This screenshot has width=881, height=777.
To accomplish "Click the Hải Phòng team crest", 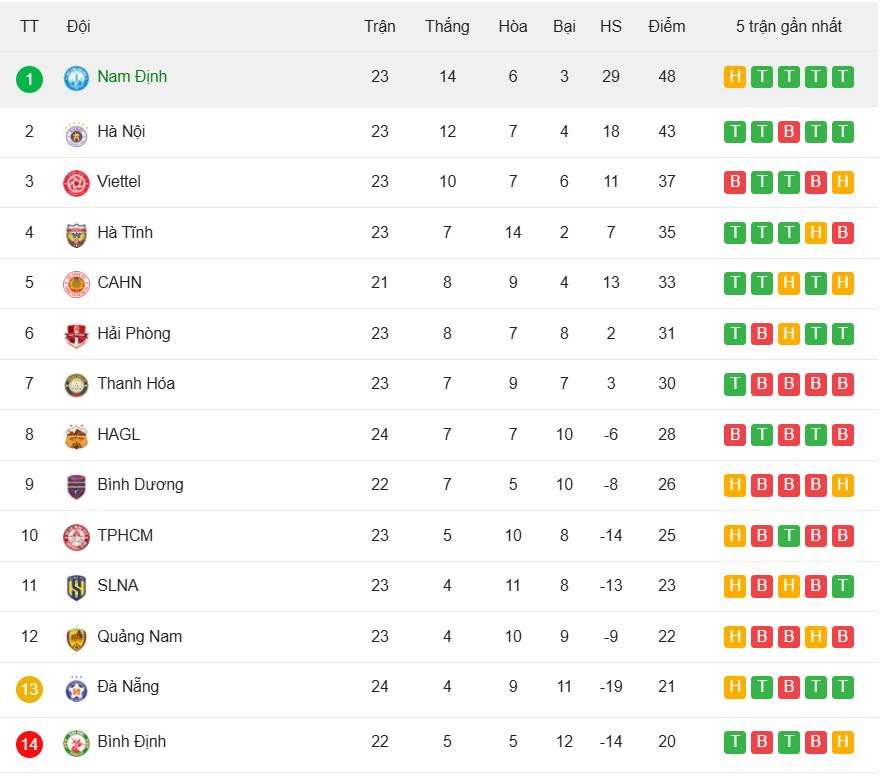I will click(76, 335).
